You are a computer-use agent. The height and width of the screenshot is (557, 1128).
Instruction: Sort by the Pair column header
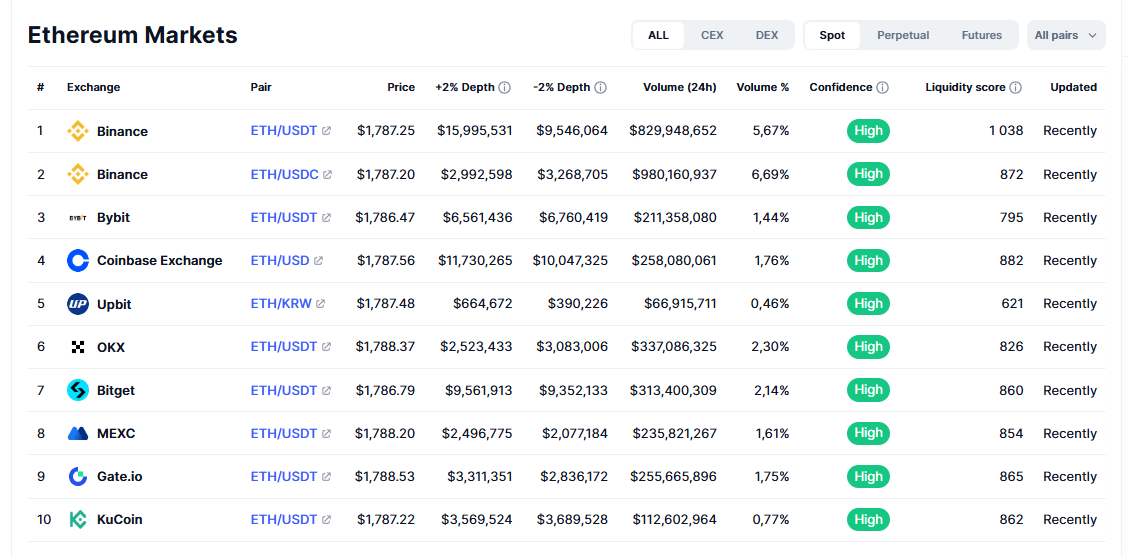click(261, 87)
